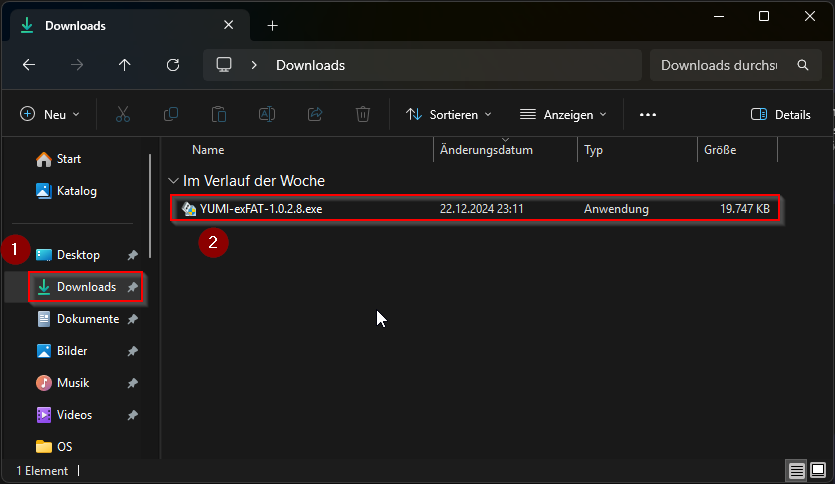Open the three-dot more options menu
The image size is (835, 484).
tap(648, 114)
